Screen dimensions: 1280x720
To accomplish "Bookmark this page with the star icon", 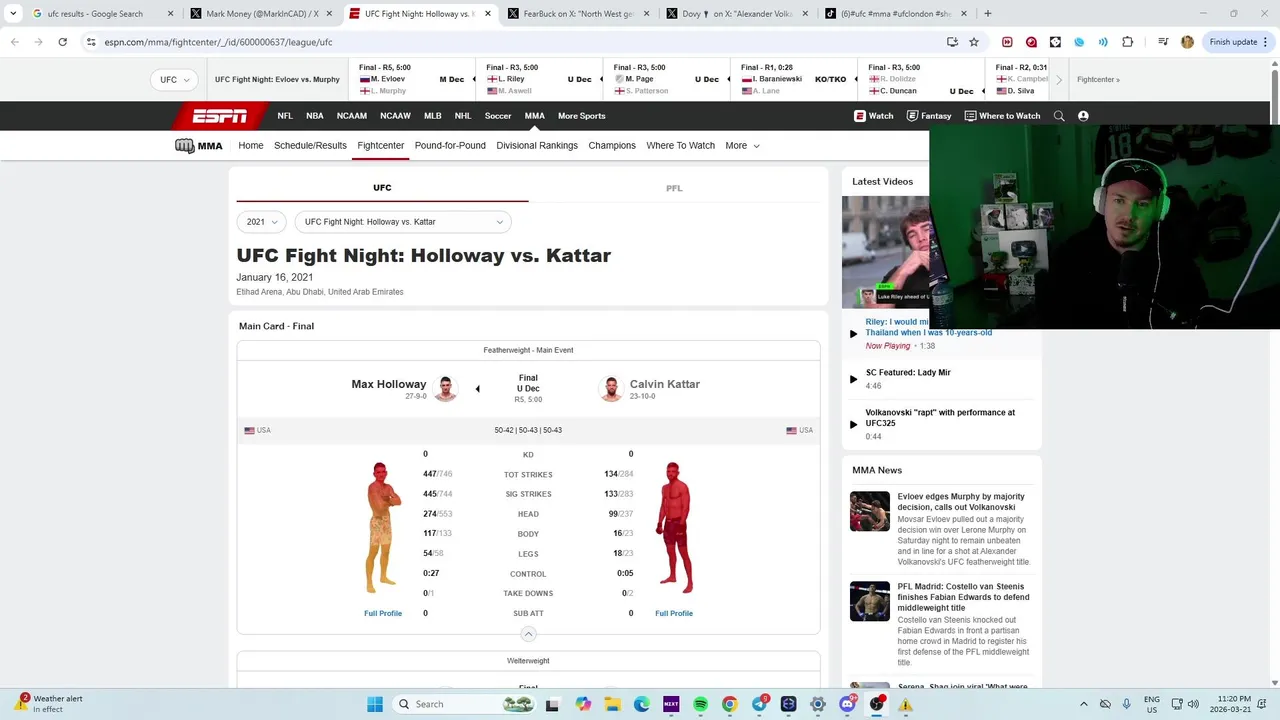I will [x=974, y=42].
